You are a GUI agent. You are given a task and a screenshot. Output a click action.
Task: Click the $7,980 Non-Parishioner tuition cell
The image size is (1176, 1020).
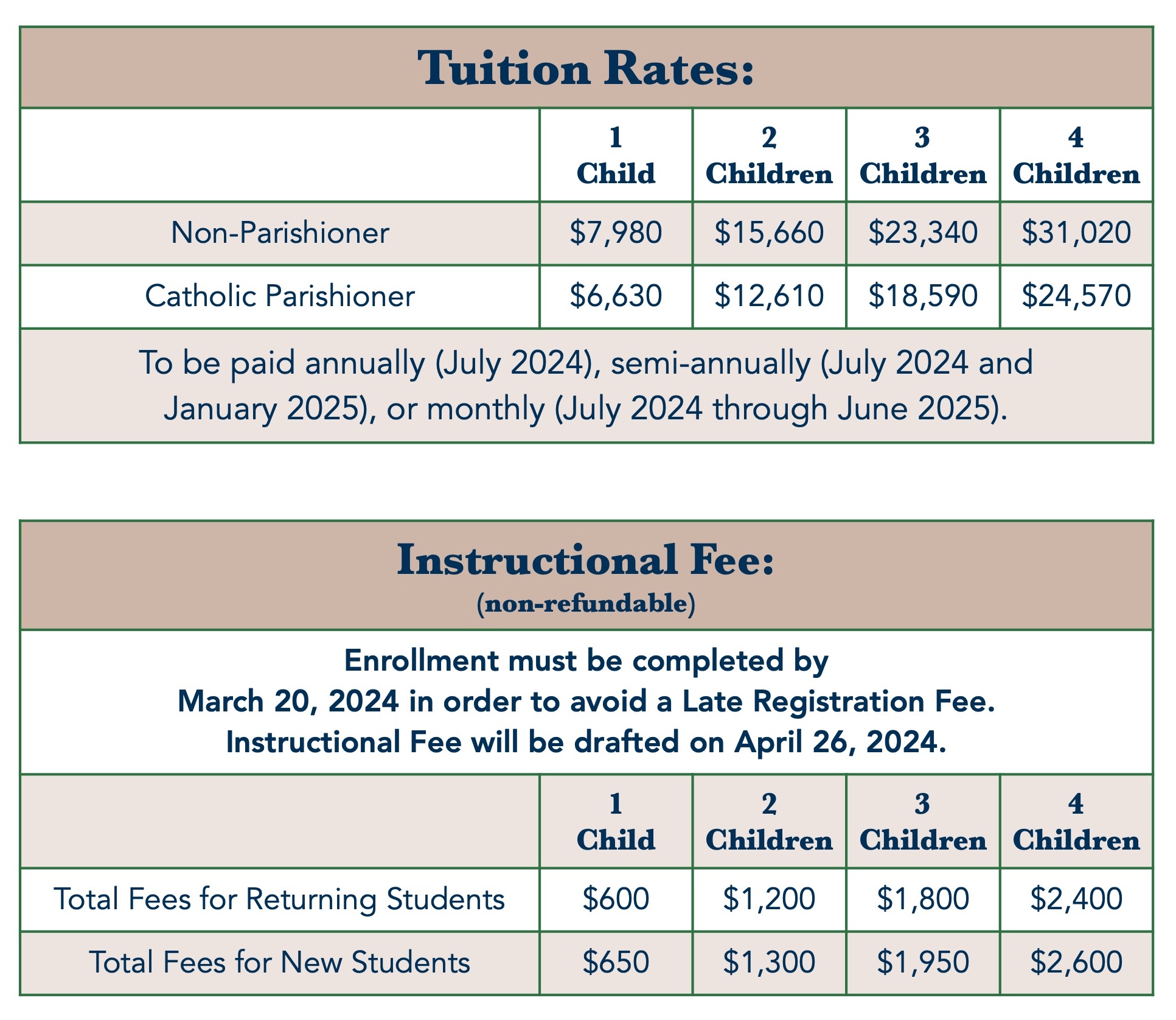[x=616, y=233]
